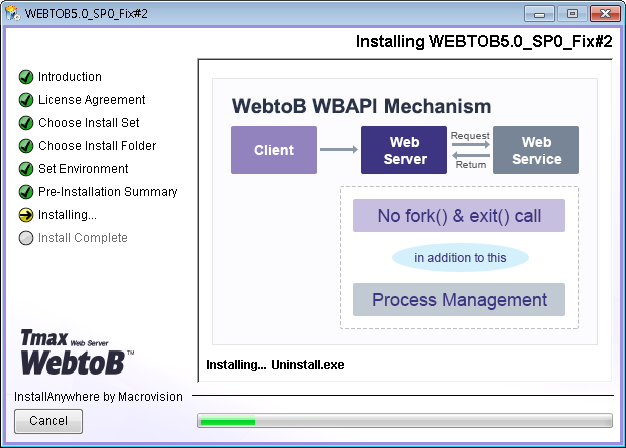Click the checkmark icon beside Choose Install Set
The width and height of the screenshot is (626, 448).
[26, 123]
